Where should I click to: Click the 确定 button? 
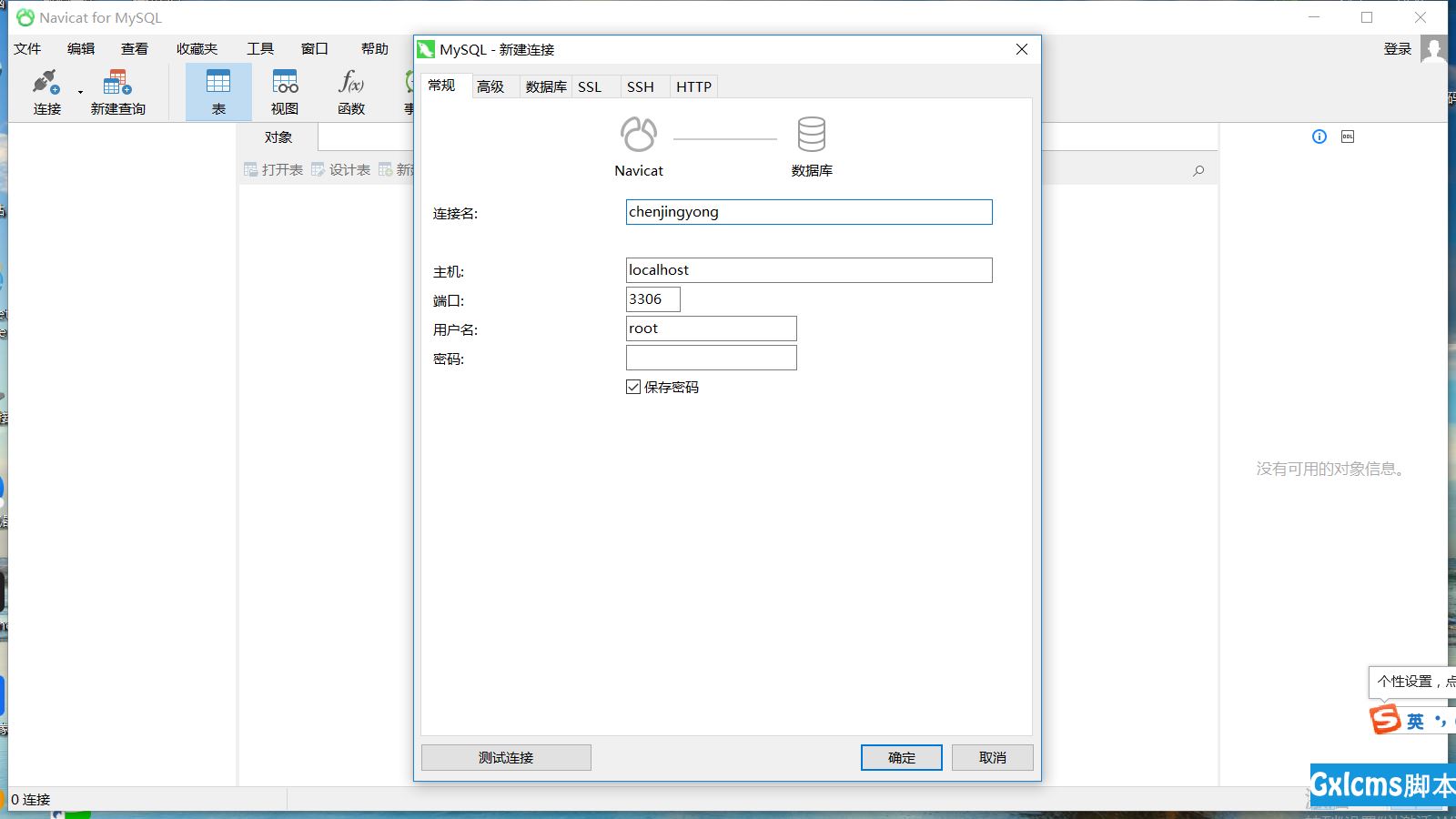902,757
